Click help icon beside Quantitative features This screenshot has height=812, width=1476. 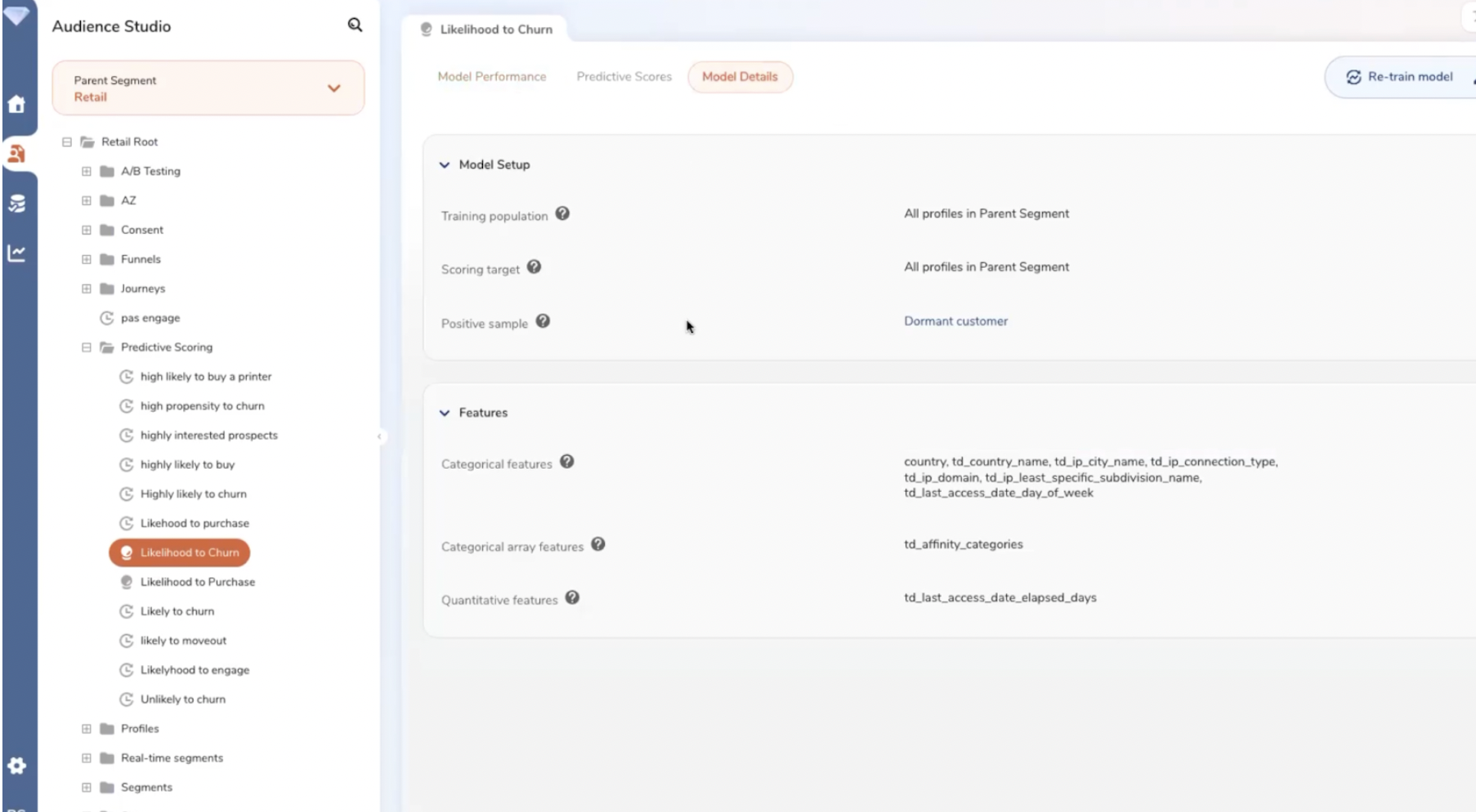(572, 598)
